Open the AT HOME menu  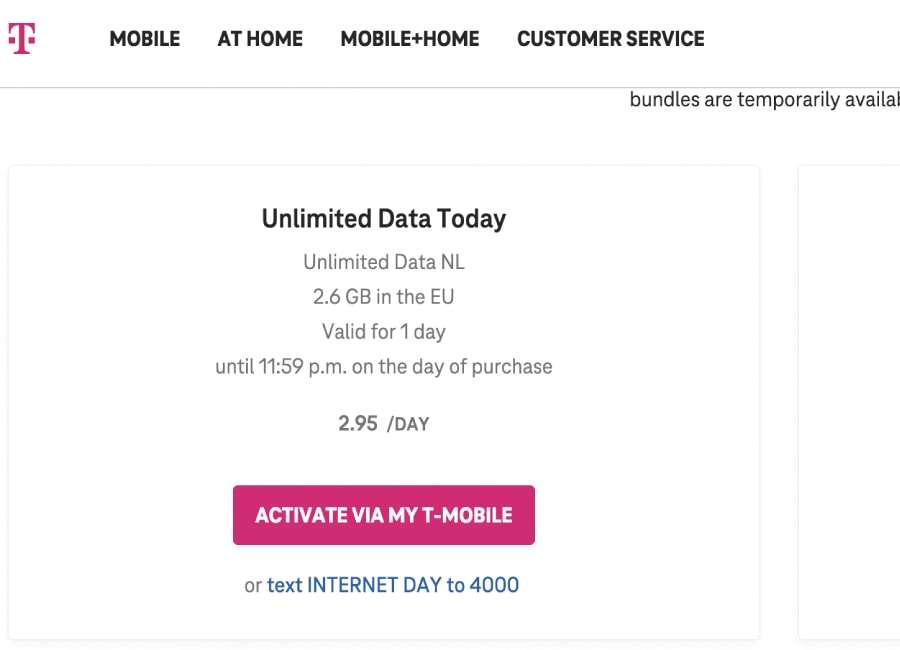tap(260, 39)
